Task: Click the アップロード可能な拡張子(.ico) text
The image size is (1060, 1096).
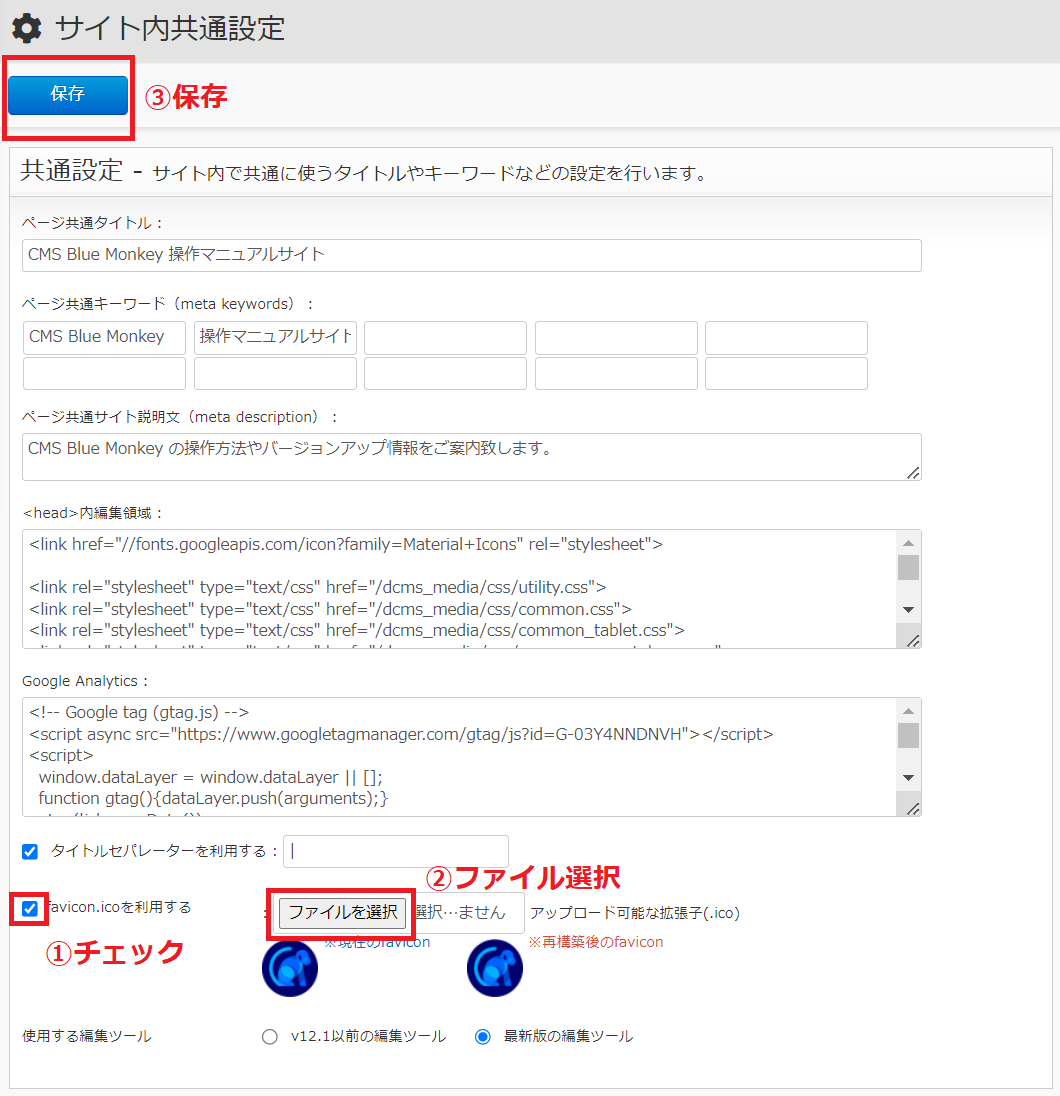Action: (635, 913)
